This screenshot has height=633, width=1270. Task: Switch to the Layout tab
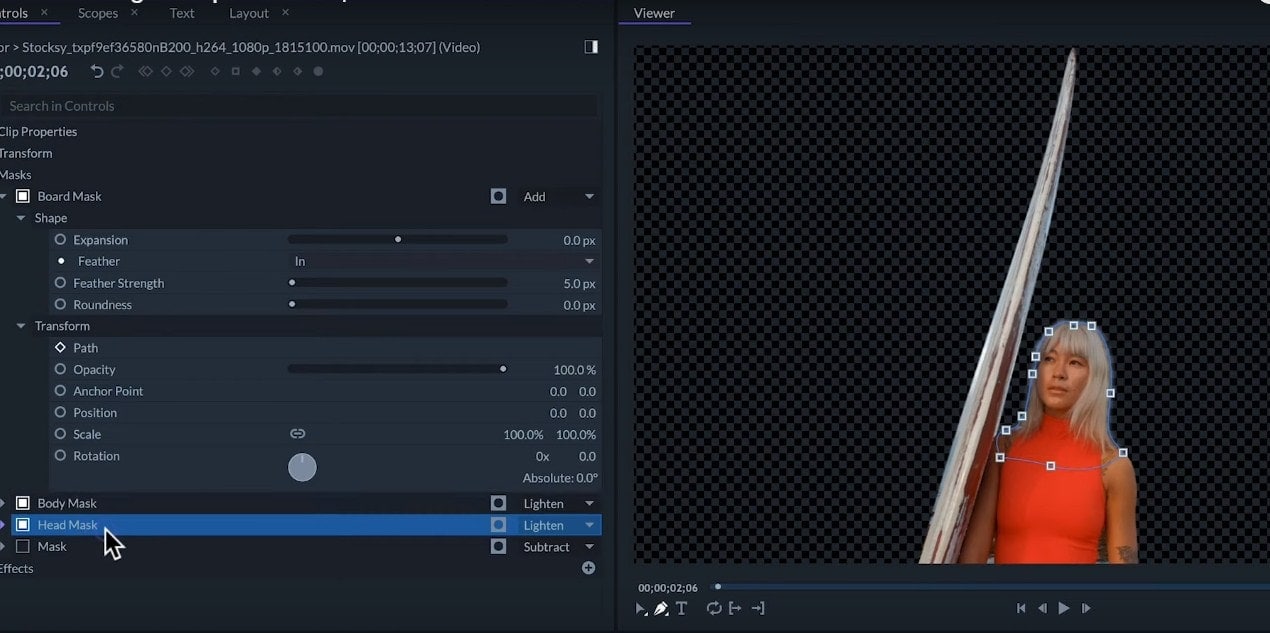[249, 13]
